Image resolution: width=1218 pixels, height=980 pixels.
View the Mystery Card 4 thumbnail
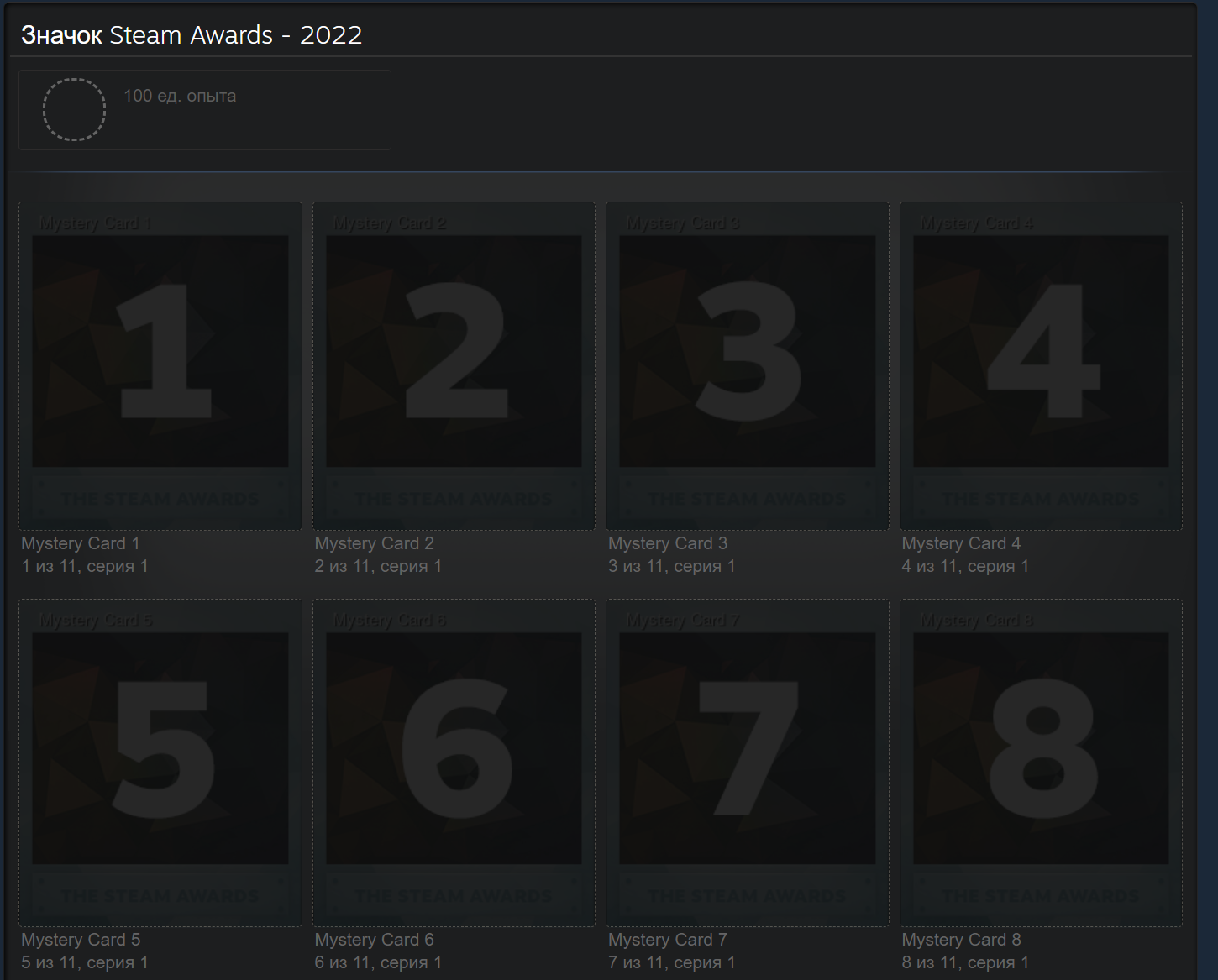1041,366
